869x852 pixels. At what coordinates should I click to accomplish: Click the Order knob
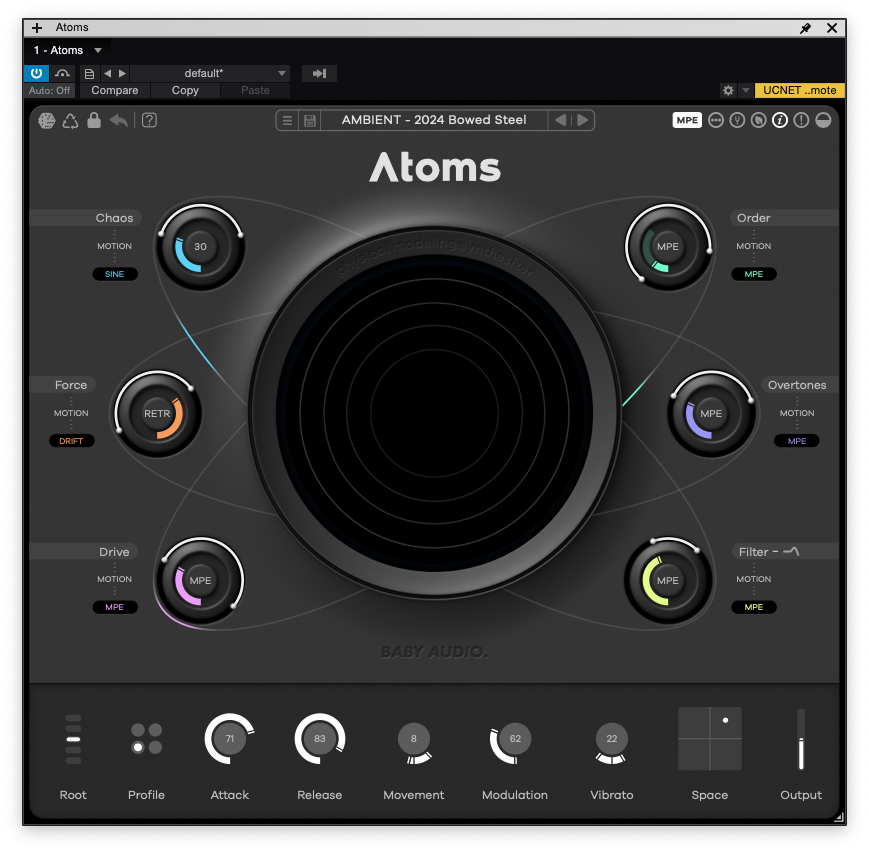[x=668, y=247]
